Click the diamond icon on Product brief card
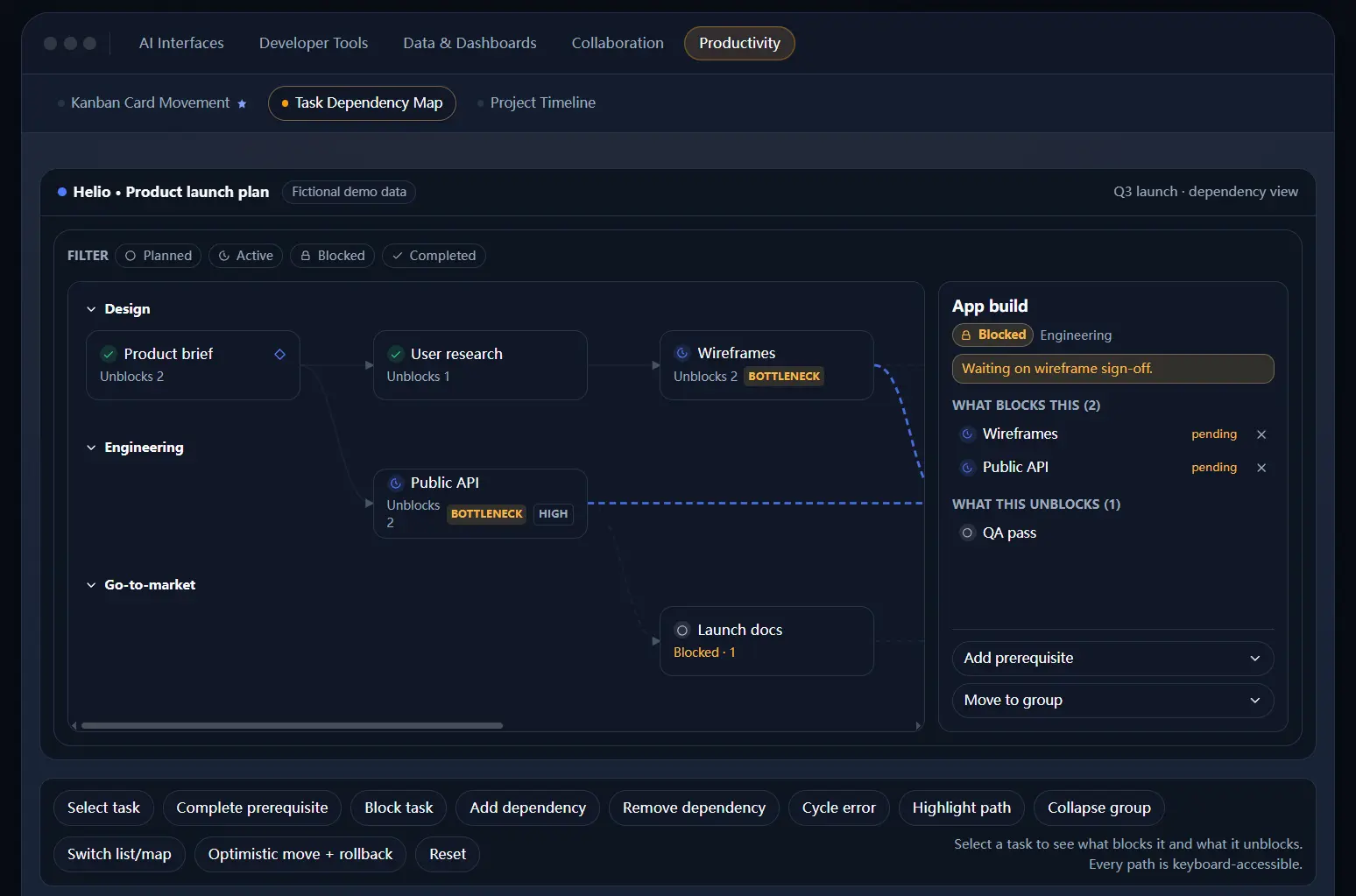Screen dimensions: 1356x896 (x=279, y=354)
